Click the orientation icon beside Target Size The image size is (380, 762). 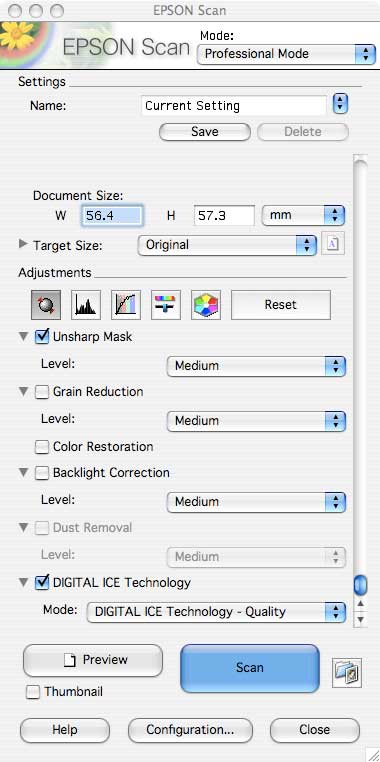[x=333, y=244]
